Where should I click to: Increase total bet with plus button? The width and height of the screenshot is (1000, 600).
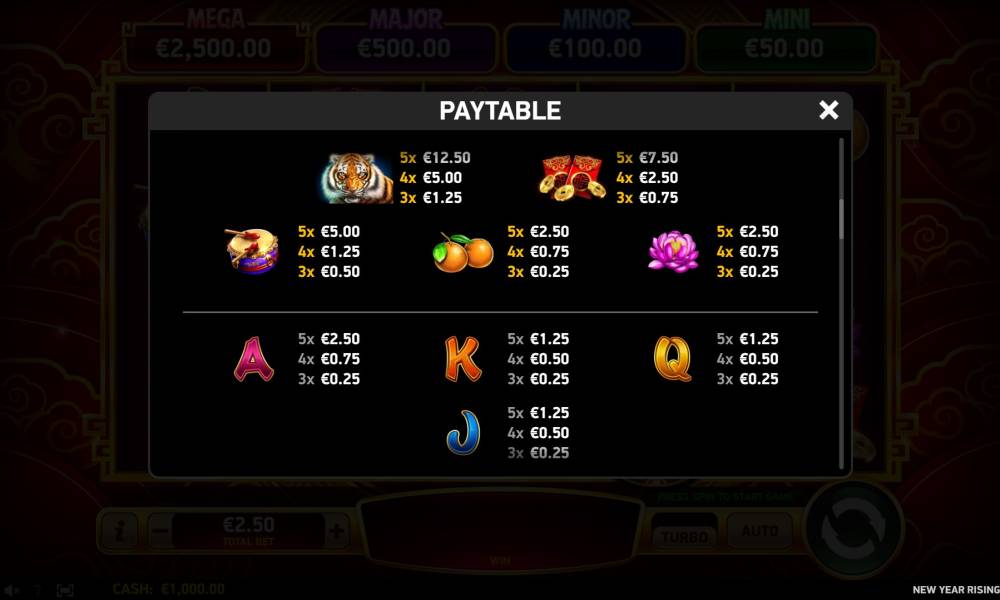336,530
